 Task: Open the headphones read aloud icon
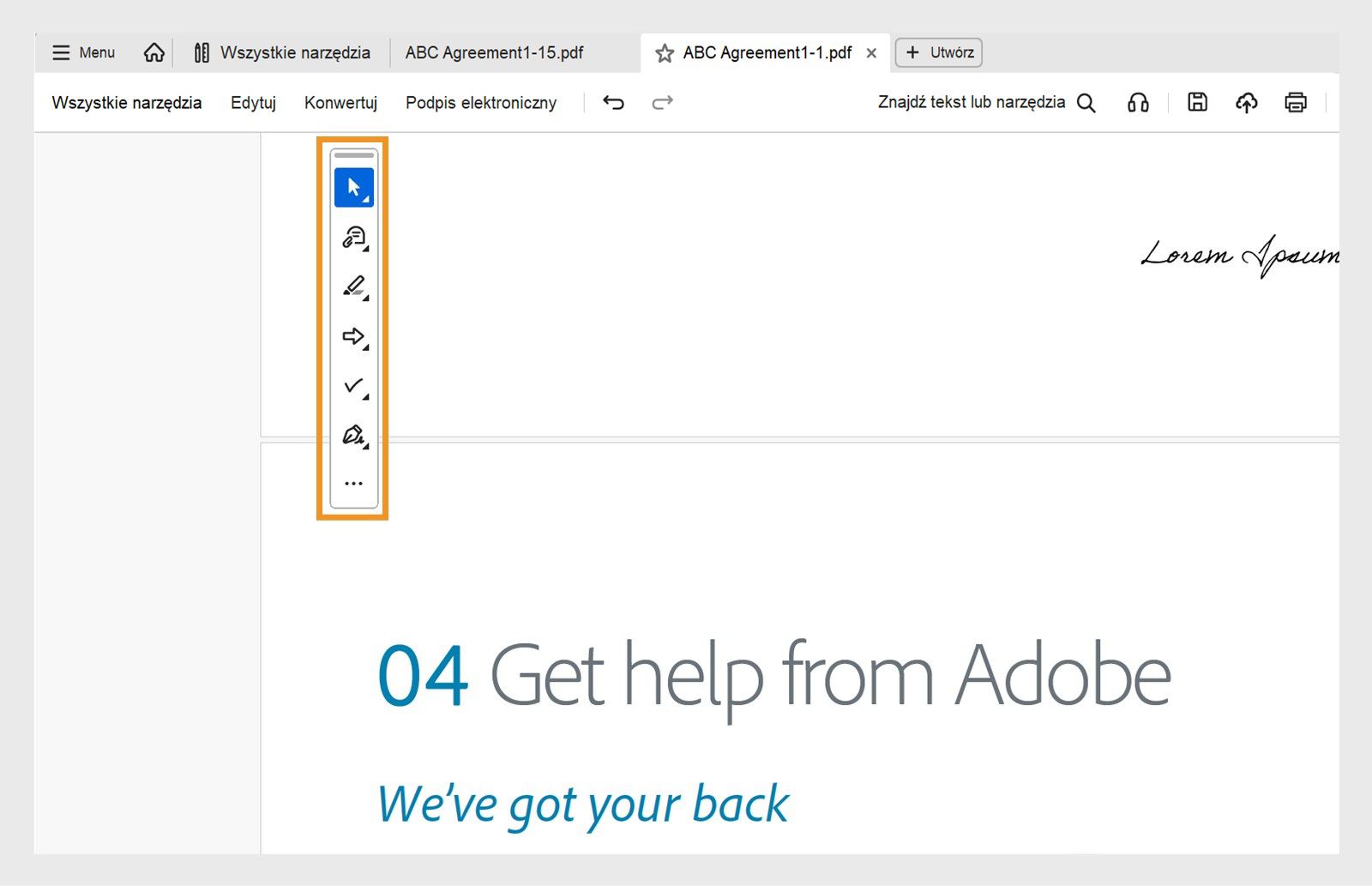[x=1138, y=103]
